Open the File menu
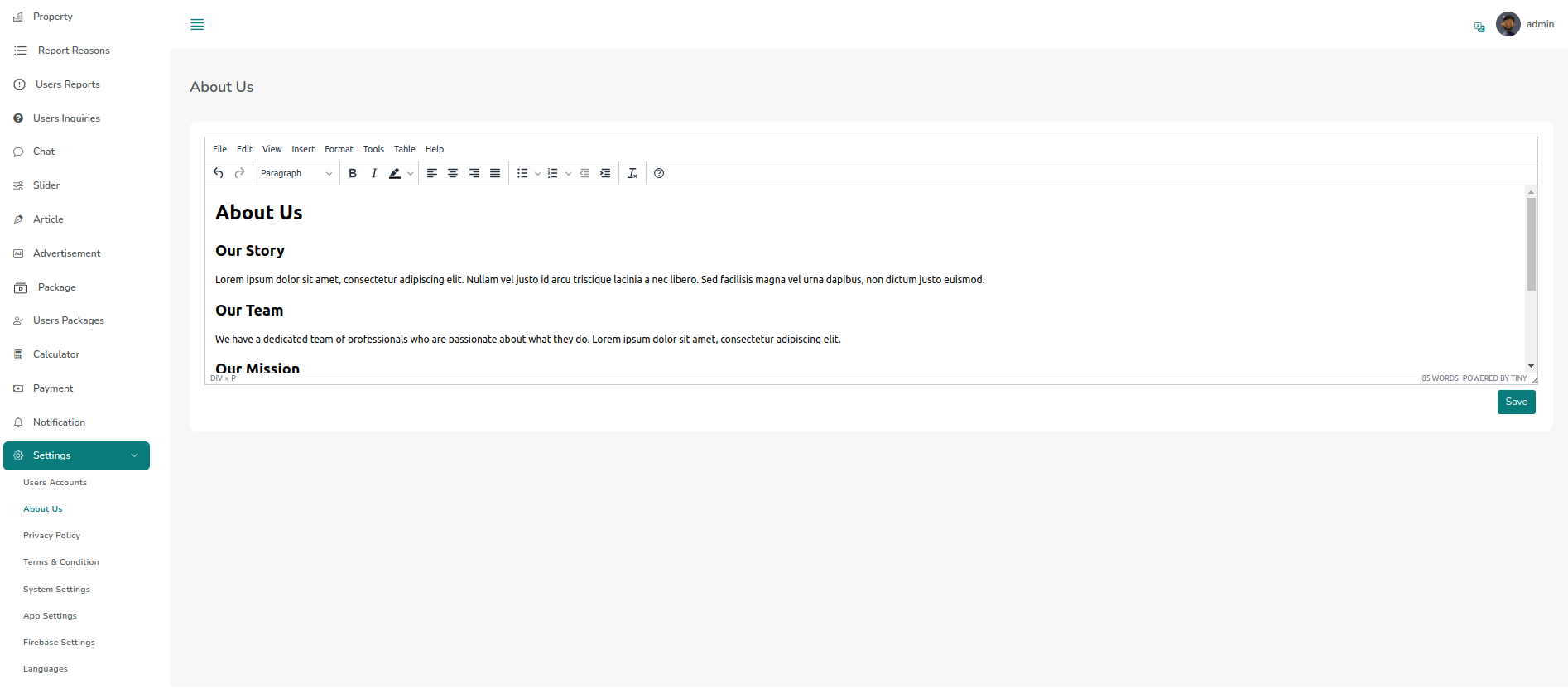 (219, 149)
